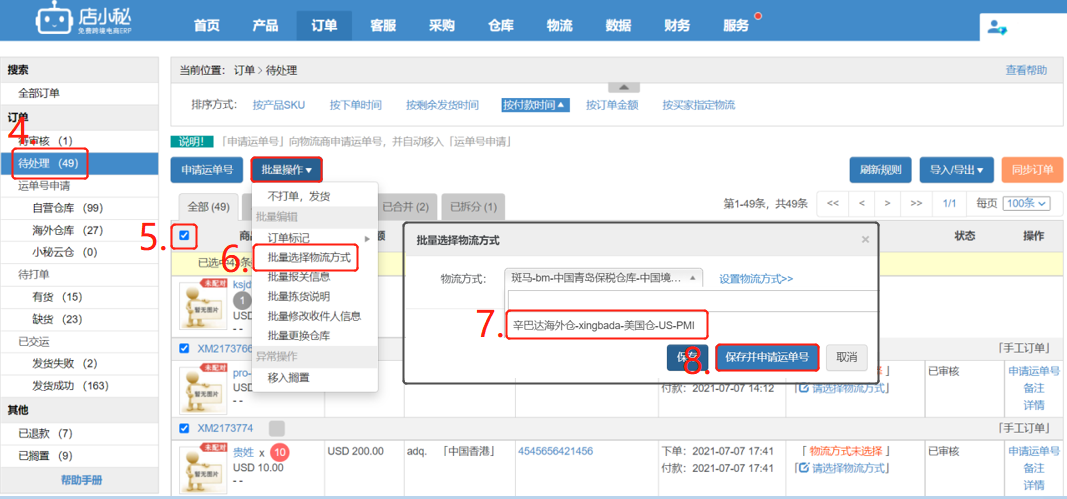The height and width of the screenshot is (499, 1067).
Task: Sort orders by 按产品SKU
Action: point(278,105)
